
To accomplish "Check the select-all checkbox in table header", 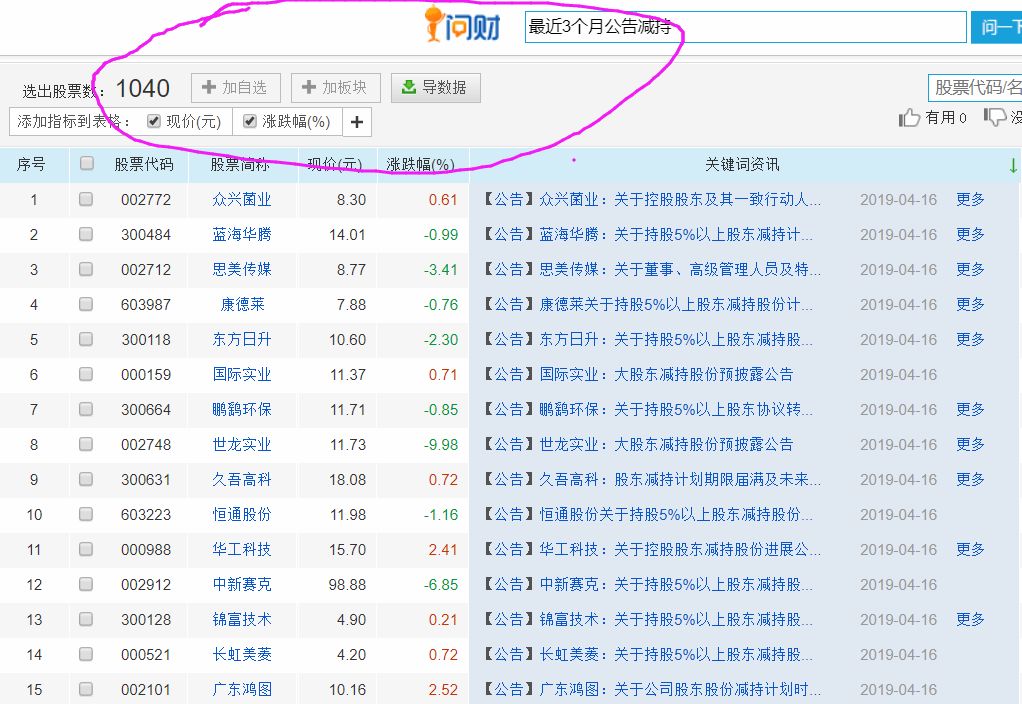I will (85, 163).
